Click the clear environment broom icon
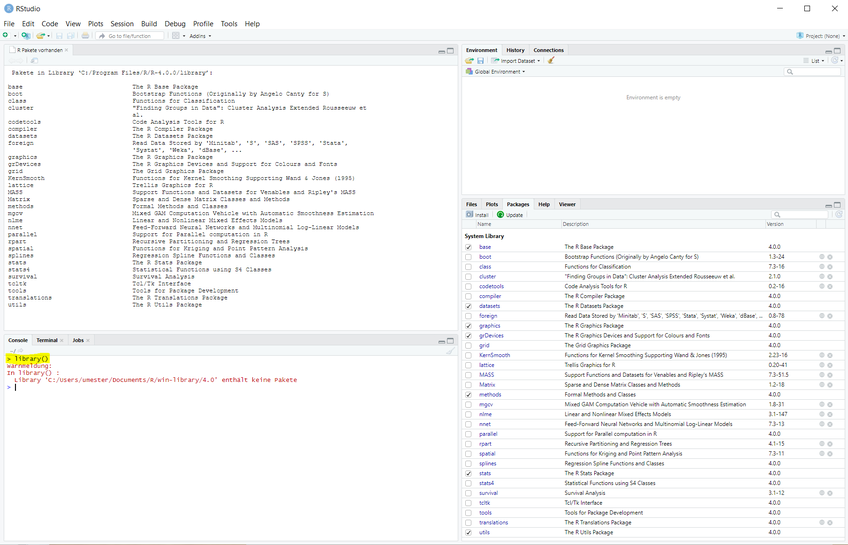 (551, 61)
